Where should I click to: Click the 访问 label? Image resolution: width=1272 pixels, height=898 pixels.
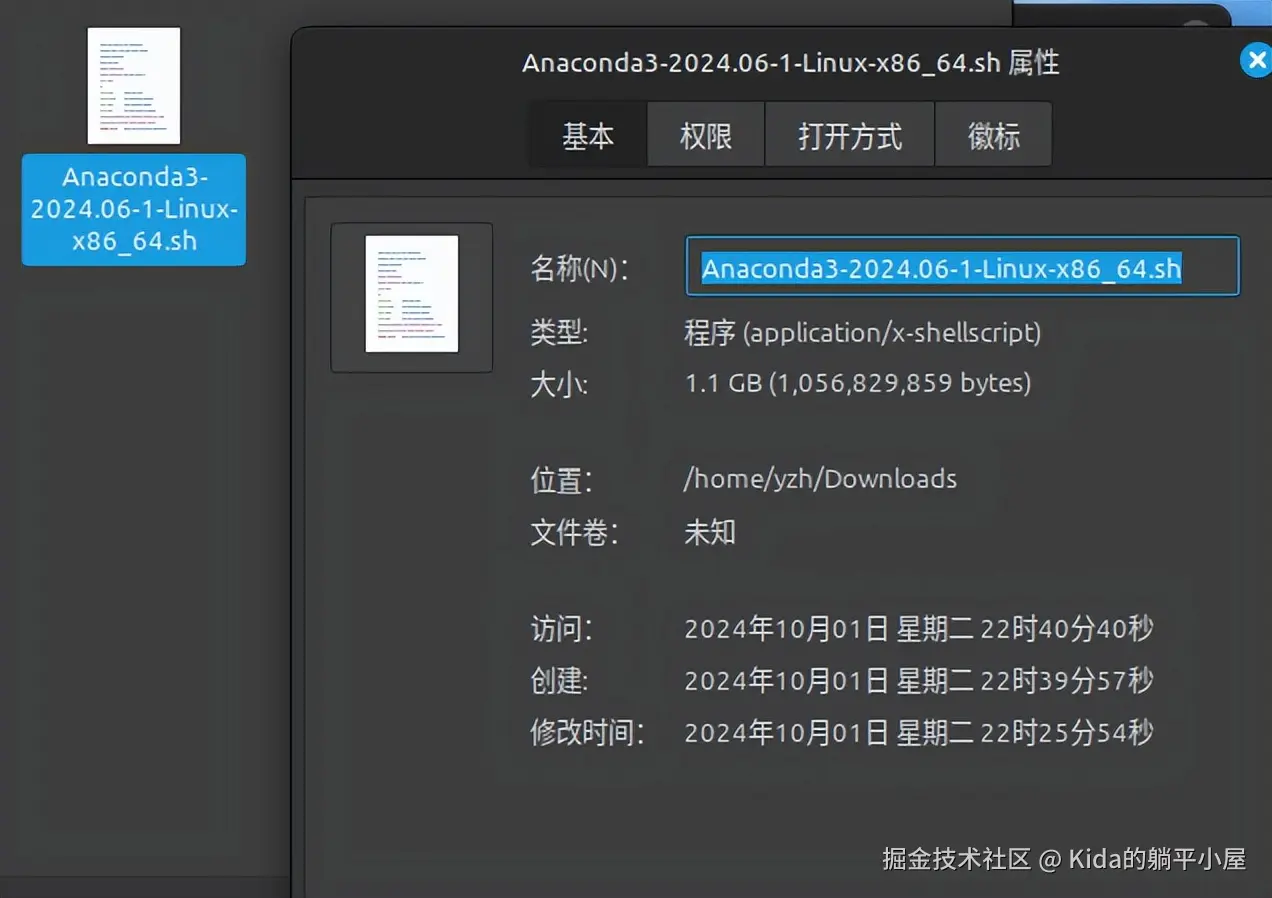(x=561, y=629)
